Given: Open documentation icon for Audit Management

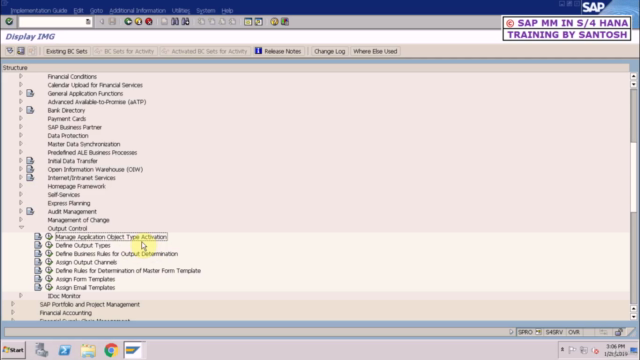Looking at the screenshot, I should [30, 211].
